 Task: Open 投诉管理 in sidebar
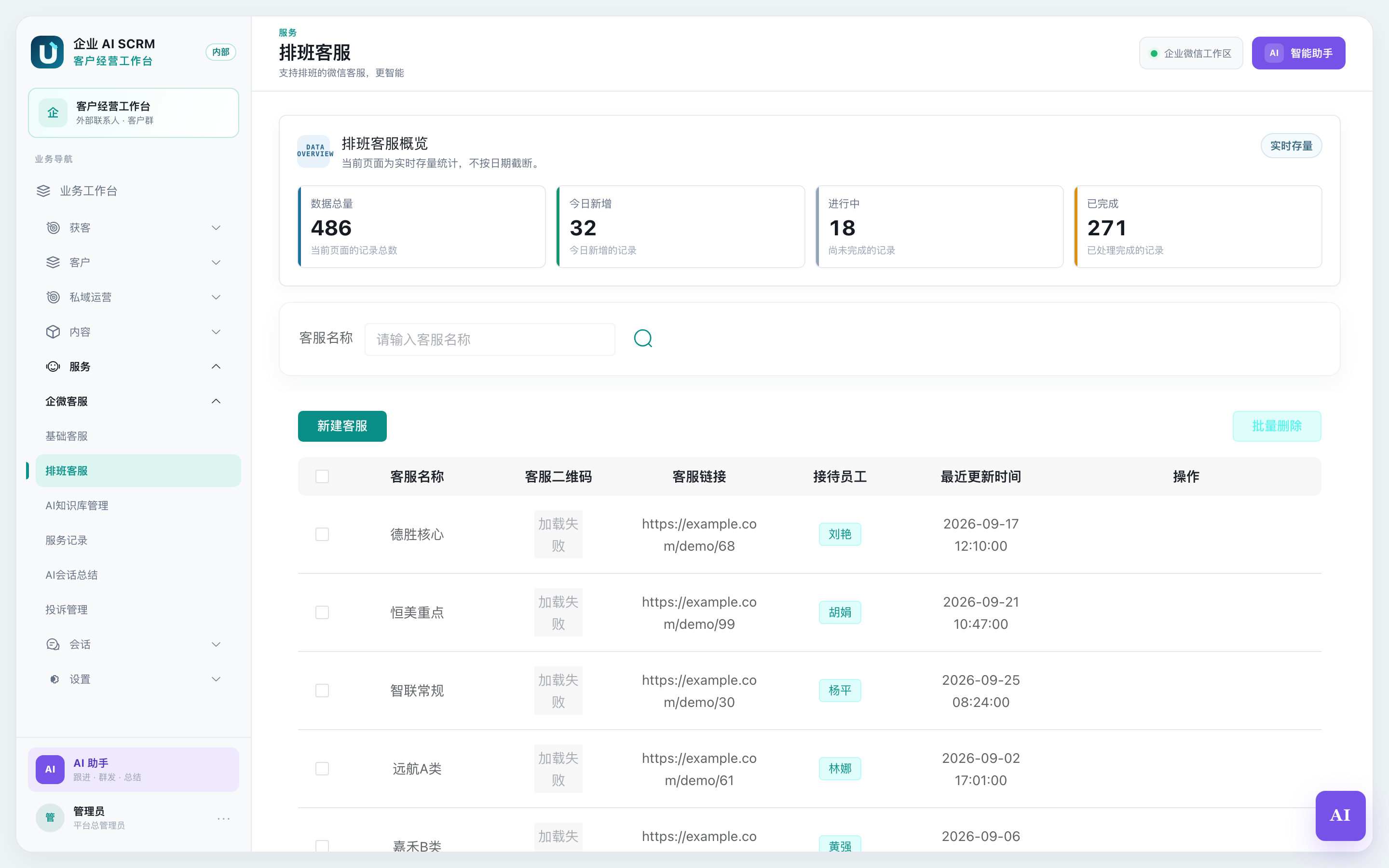[138, 610]
